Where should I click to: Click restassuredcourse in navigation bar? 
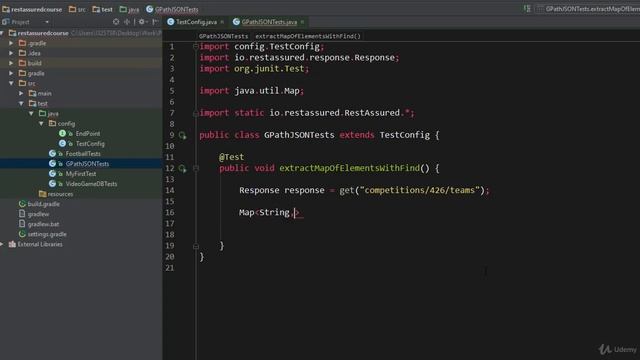(32, 9)
